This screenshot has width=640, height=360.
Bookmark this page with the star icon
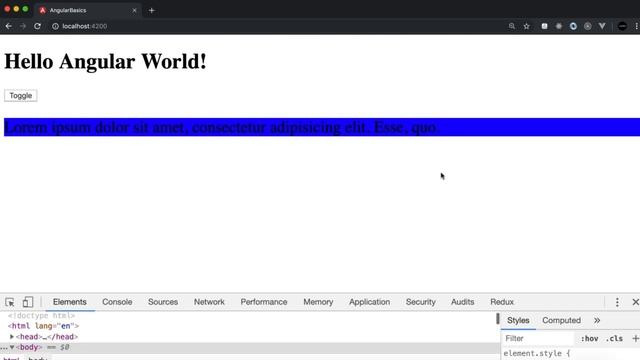(527, 26)
